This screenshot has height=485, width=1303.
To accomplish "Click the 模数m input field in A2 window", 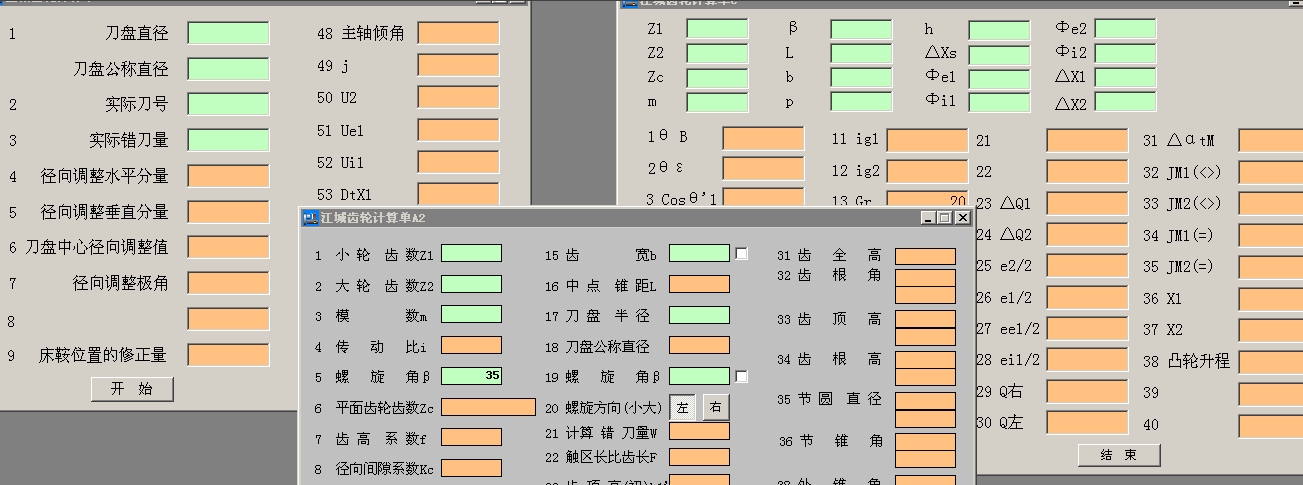I will point(471,315).
